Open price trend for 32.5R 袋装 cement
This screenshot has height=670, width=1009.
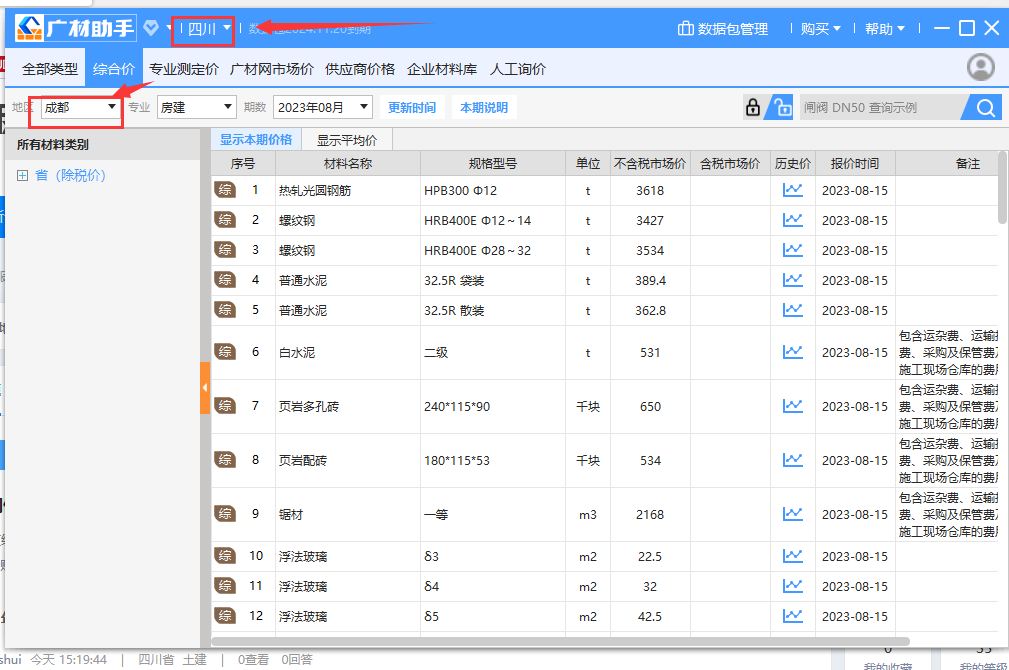[793, 281]
